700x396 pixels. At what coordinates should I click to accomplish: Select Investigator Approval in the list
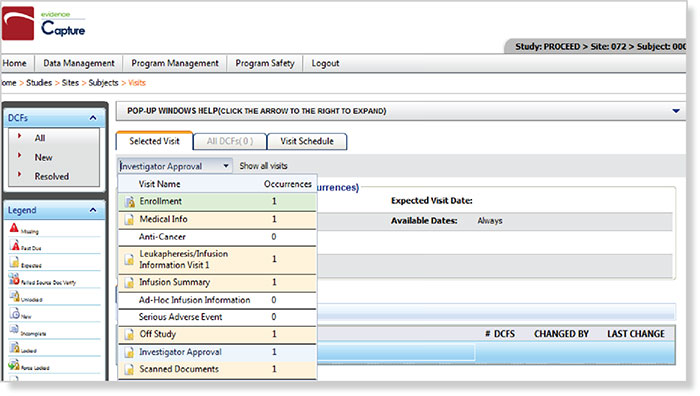point(217,352)
